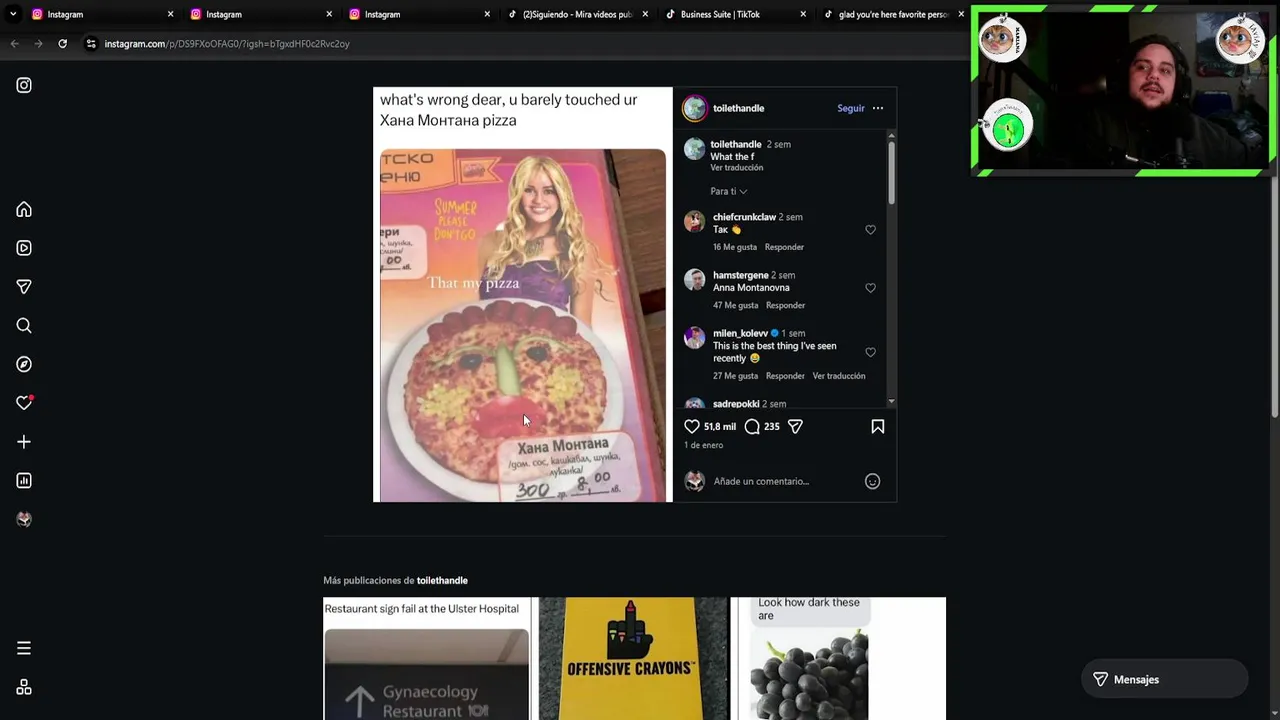Open toilethandle profile from post header
The height and width of the screenshot is (720, 1280).
(x=738, y=108)
